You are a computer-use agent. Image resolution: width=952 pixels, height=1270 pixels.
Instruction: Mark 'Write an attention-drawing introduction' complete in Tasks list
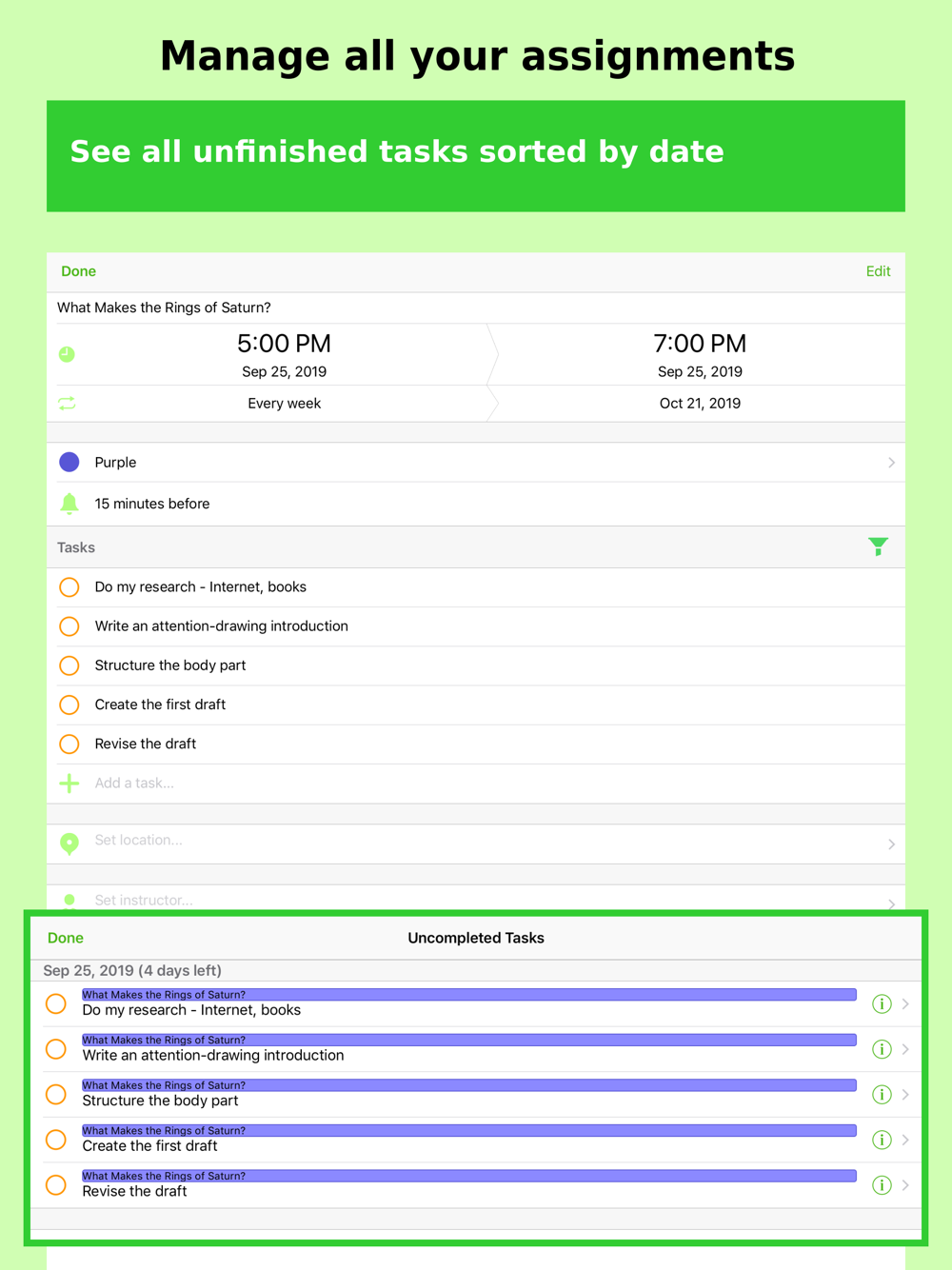point(69,626)
